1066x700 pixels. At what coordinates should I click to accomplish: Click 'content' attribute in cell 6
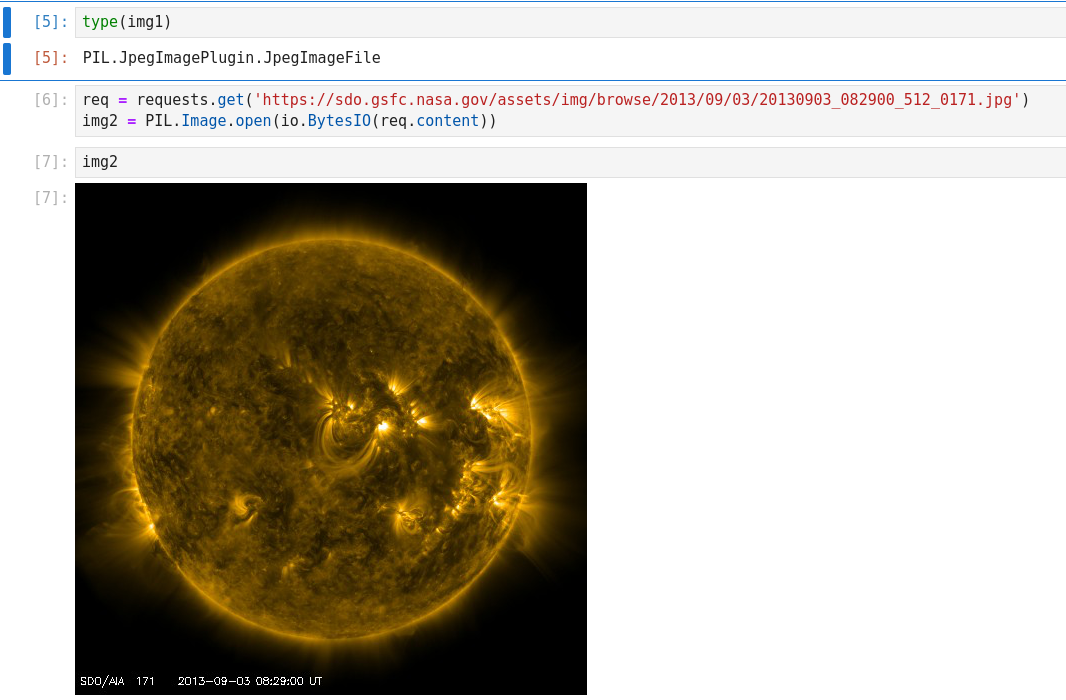(449, 121)
